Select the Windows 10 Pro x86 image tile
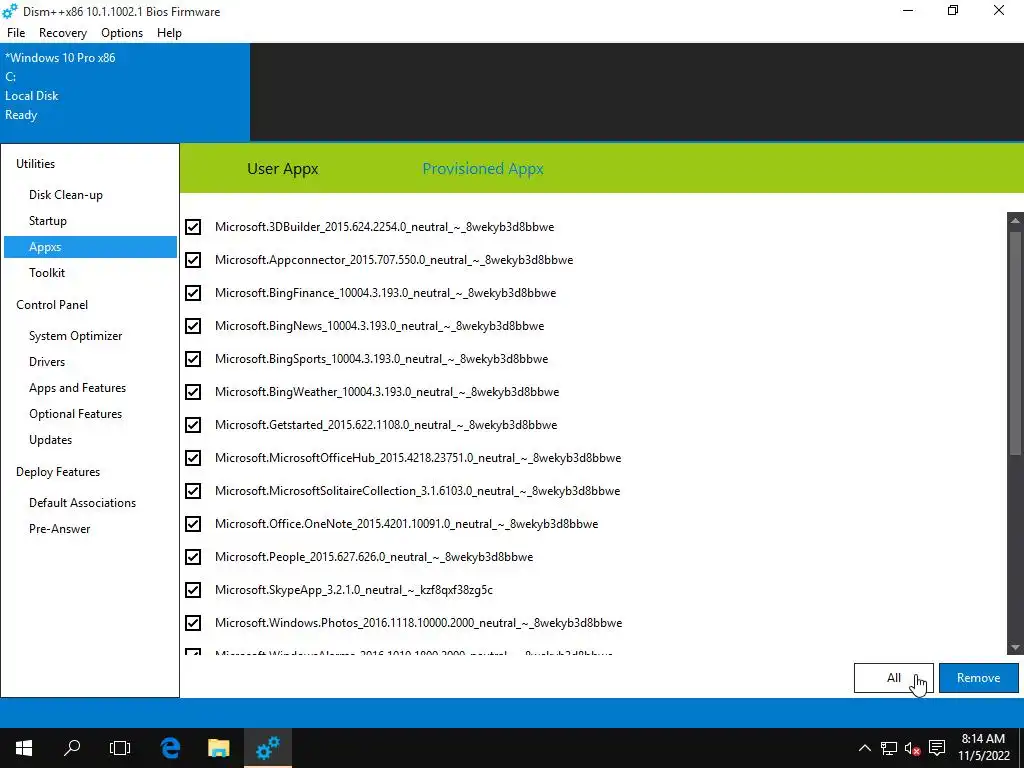 (x=125, y=92)
